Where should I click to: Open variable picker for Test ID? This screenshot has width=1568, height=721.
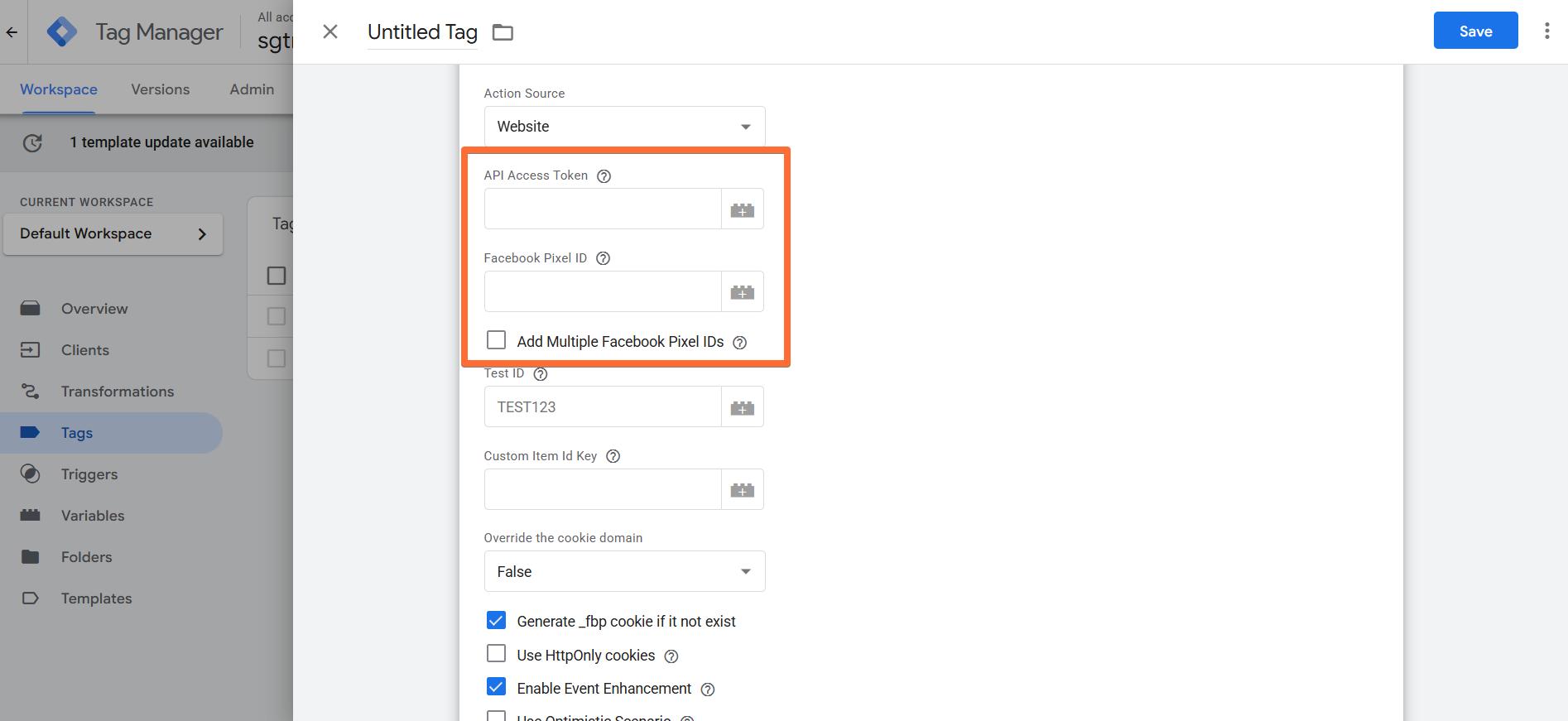(743, 406)
